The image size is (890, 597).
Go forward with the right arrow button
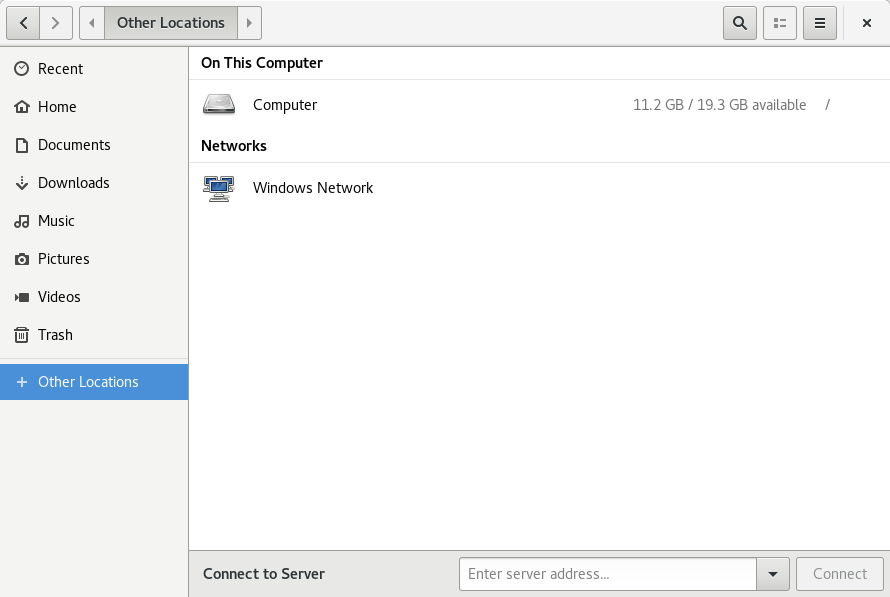56,23
